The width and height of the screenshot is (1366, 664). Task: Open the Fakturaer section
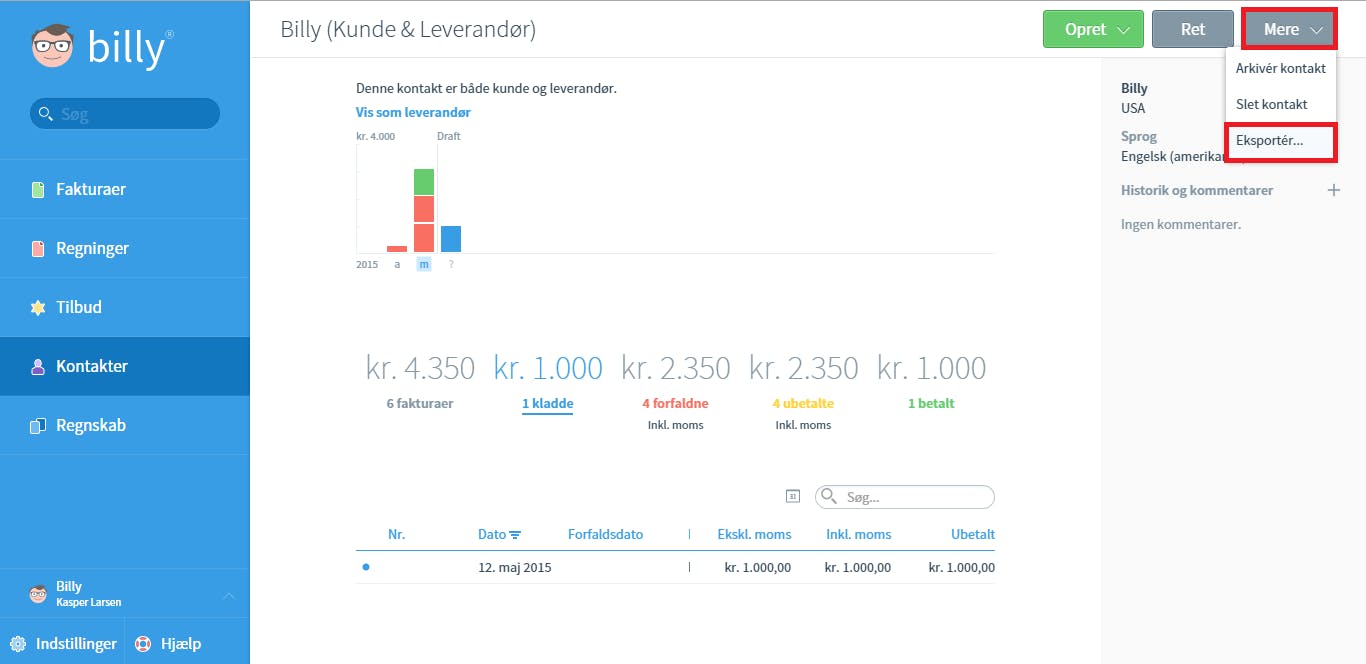point(125,189)
